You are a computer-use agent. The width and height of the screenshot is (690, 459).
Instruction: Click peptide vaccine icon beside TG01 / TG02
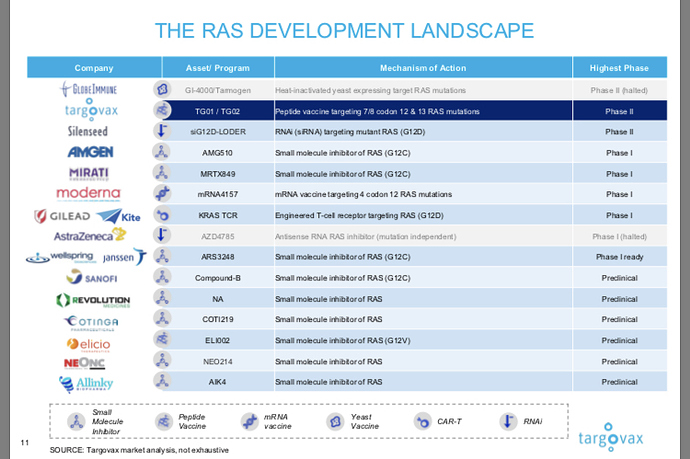click(x=162, y=110)
